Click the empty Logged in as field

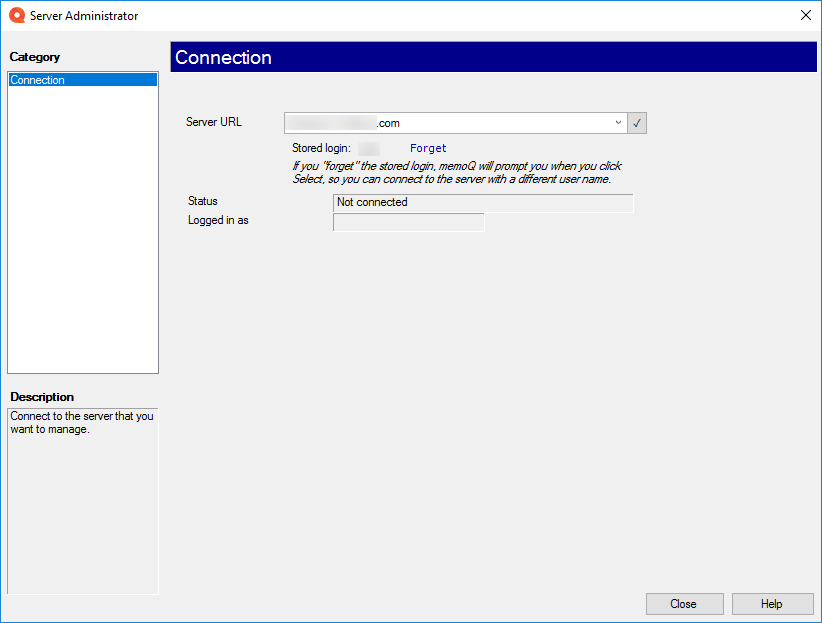408,222
